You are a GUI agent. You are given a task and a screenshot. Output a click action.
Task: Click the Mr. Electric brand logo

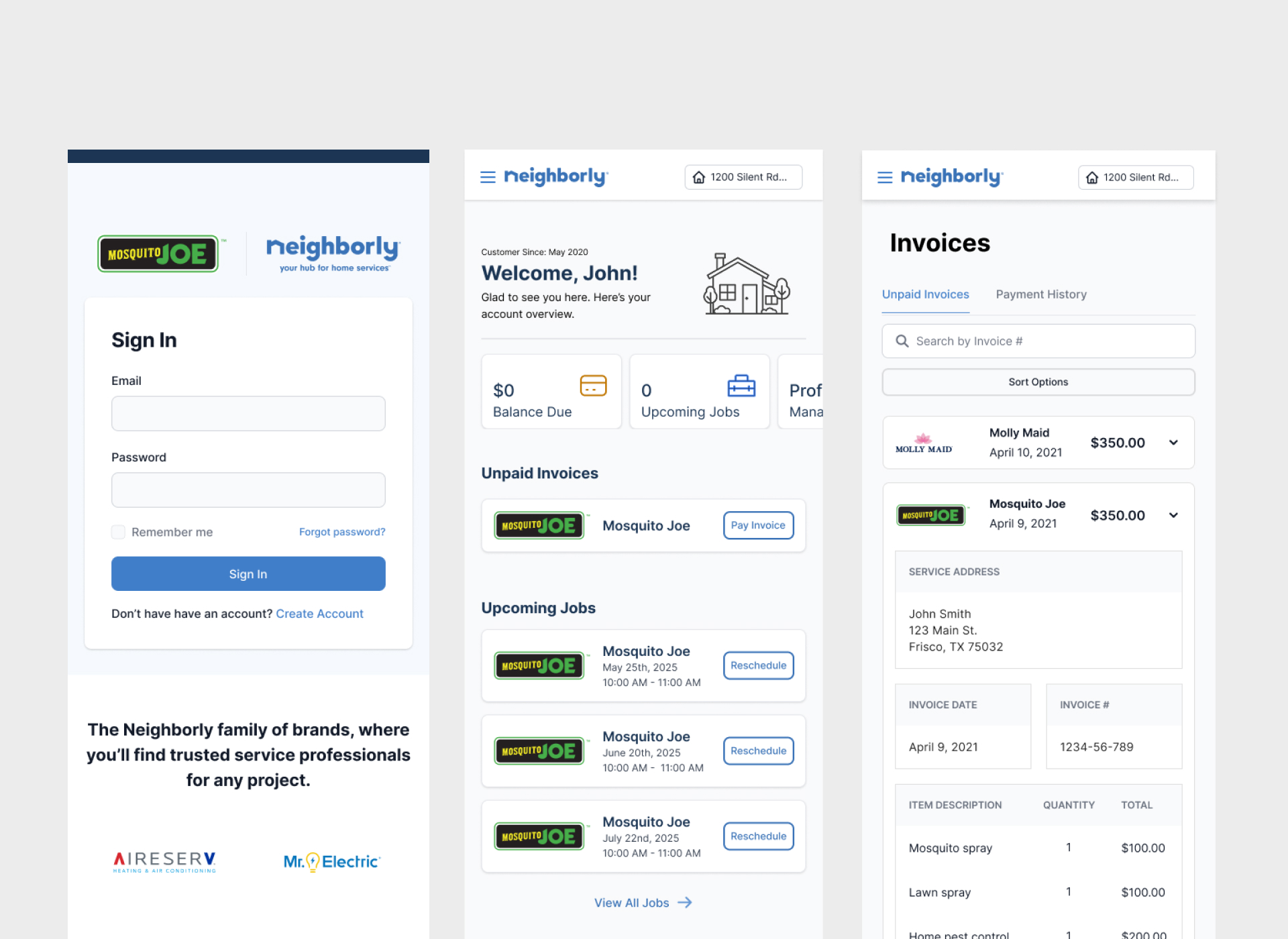pyautogui.click(x=331, y=861)
